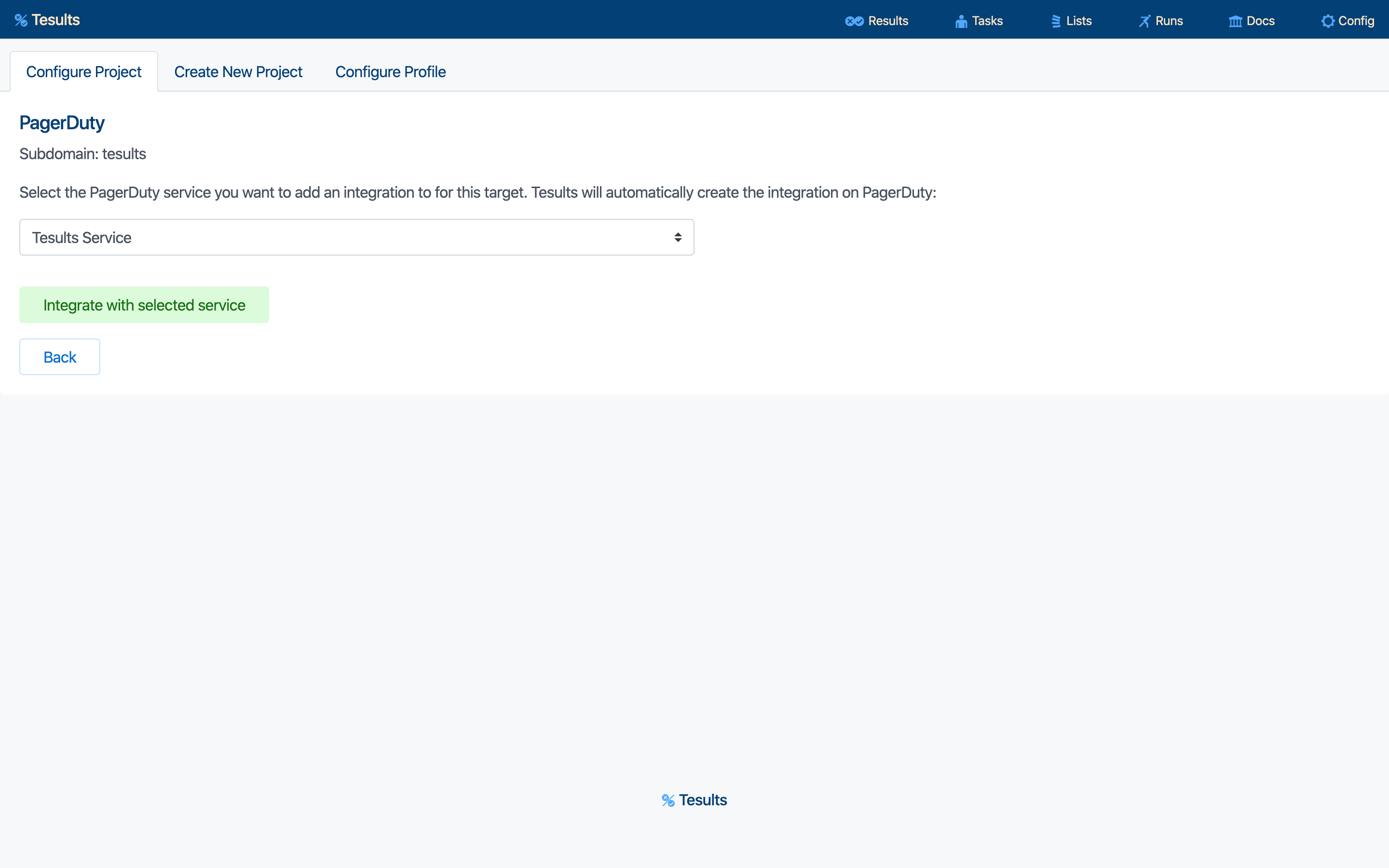
Task: Click the Tesults percent logo icon in header
Action: click(x=21, y=21)
